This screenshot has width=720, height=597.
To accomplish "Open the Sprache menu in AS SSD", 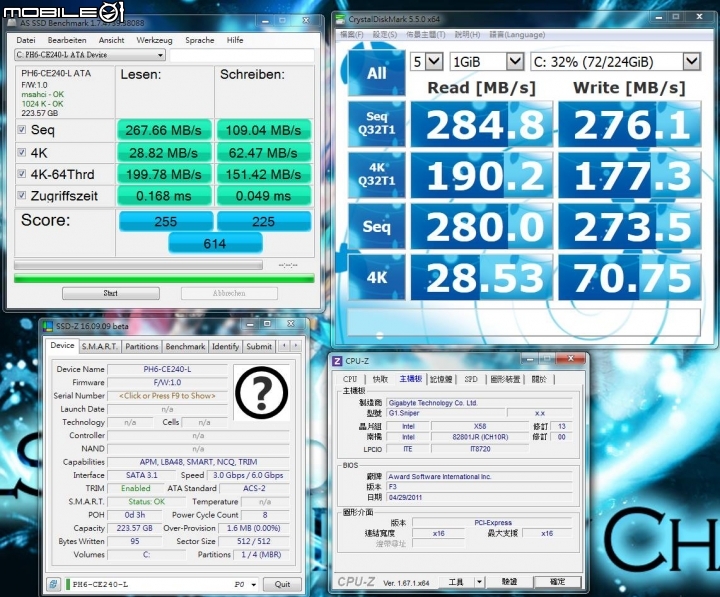I will [200, 40].
